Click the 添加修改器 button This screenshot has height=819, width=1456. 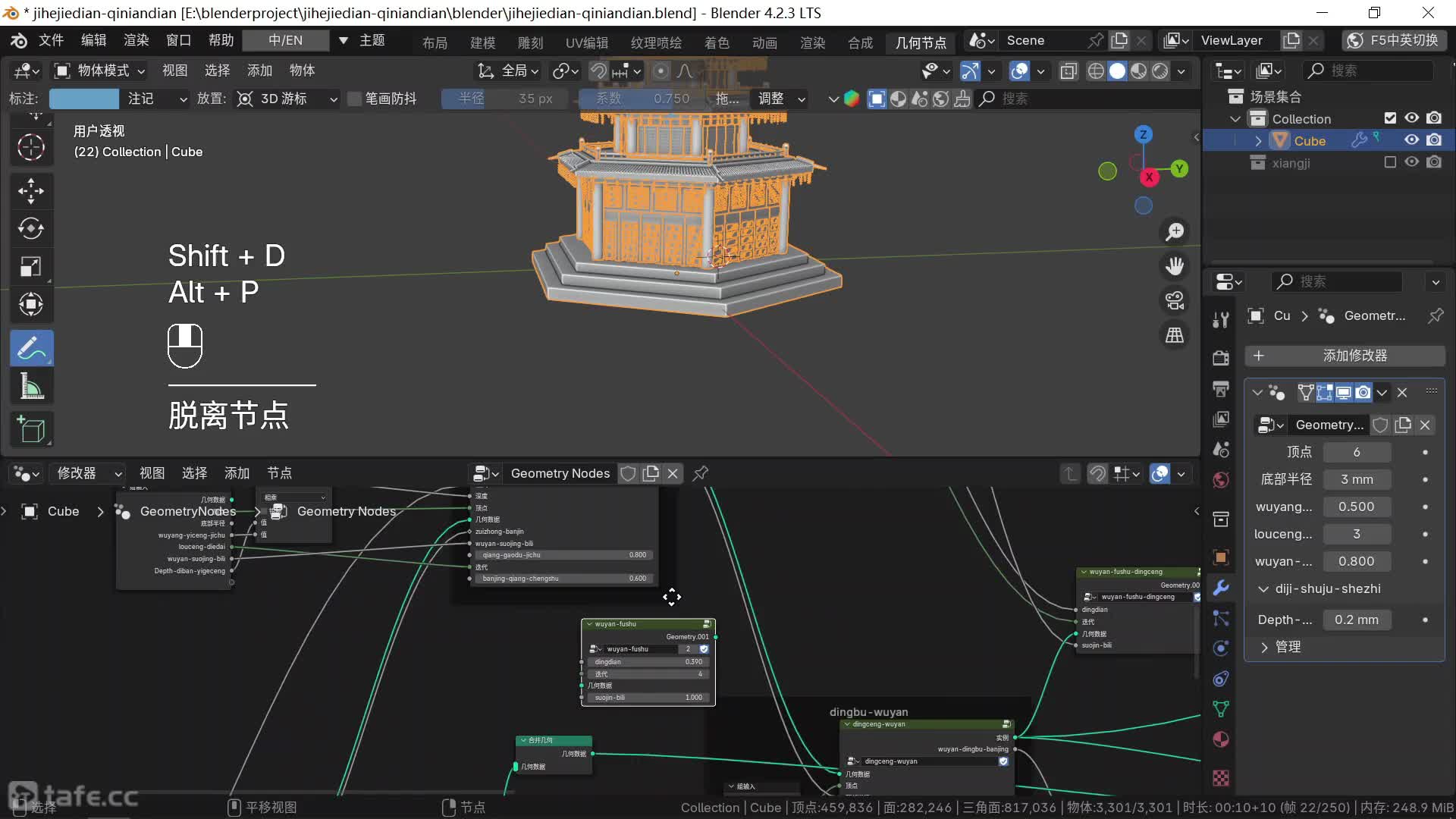tap(1345, 356)
